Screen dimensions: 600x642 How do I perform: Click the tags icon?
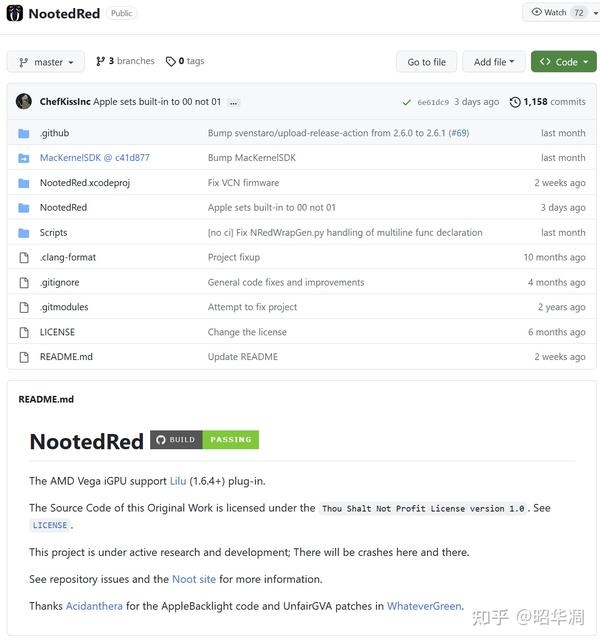(170, 61)
